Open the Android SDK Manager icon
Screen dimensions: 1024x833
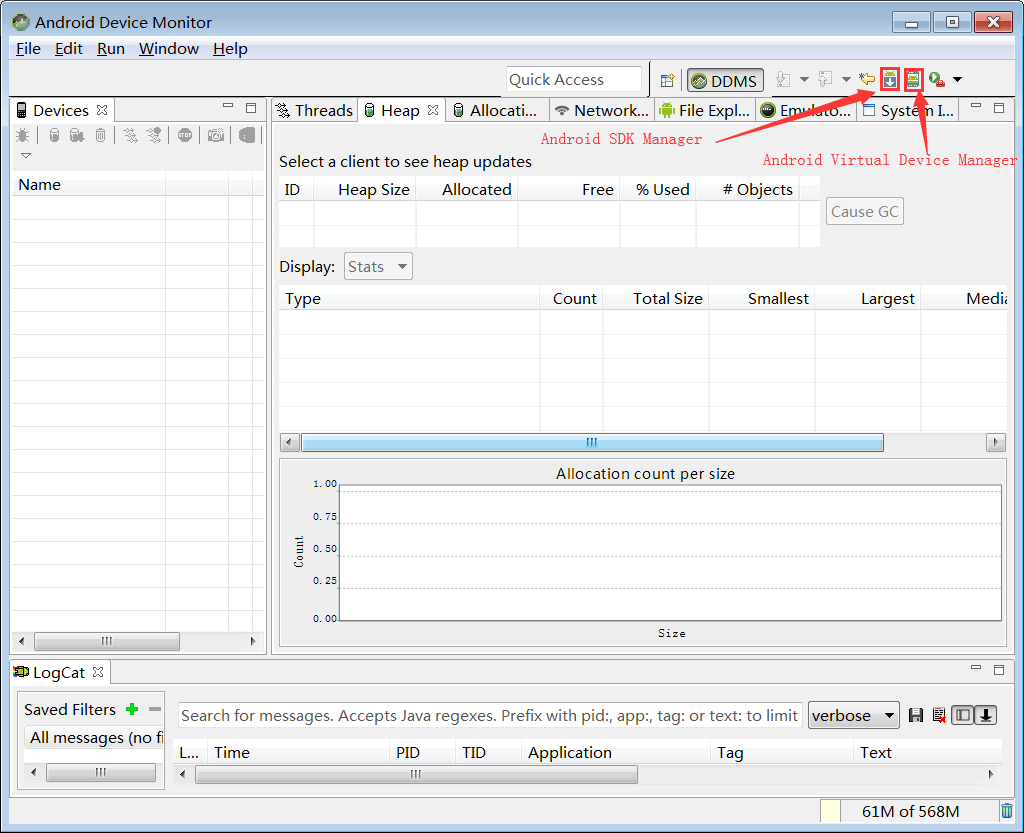889,80
